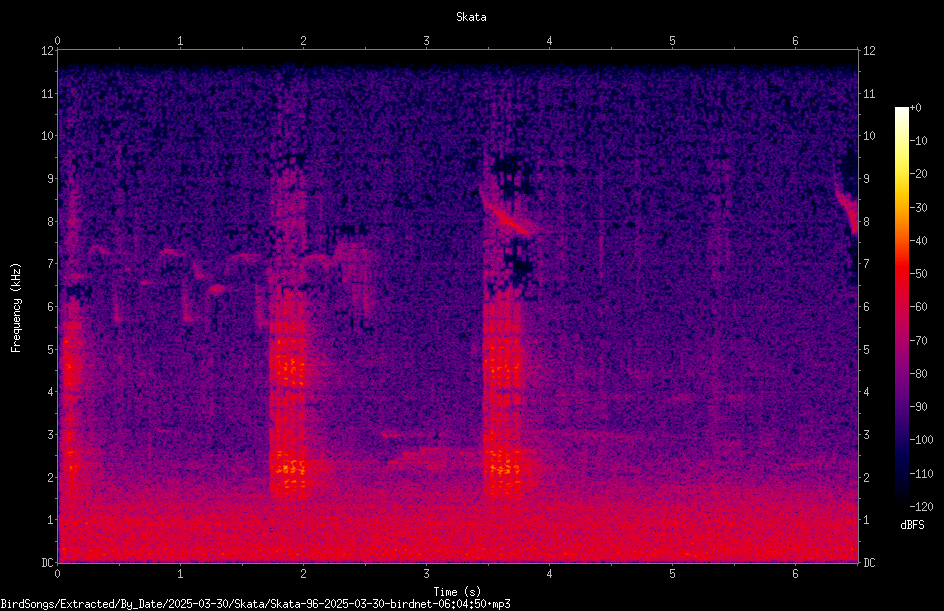Screen dimensions: 944x611
Task: Click the "-60" color scale value
Action: [x=919, y=307]
